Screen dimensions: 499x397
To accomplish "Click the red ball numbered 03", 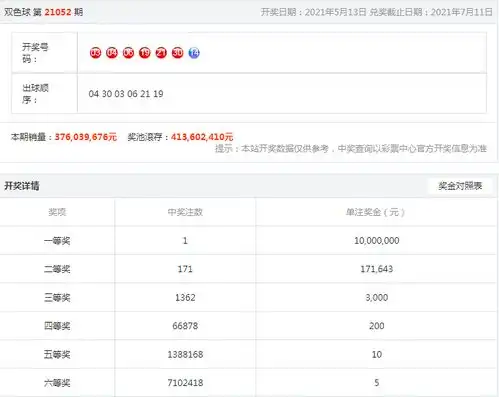I will 95,53.
